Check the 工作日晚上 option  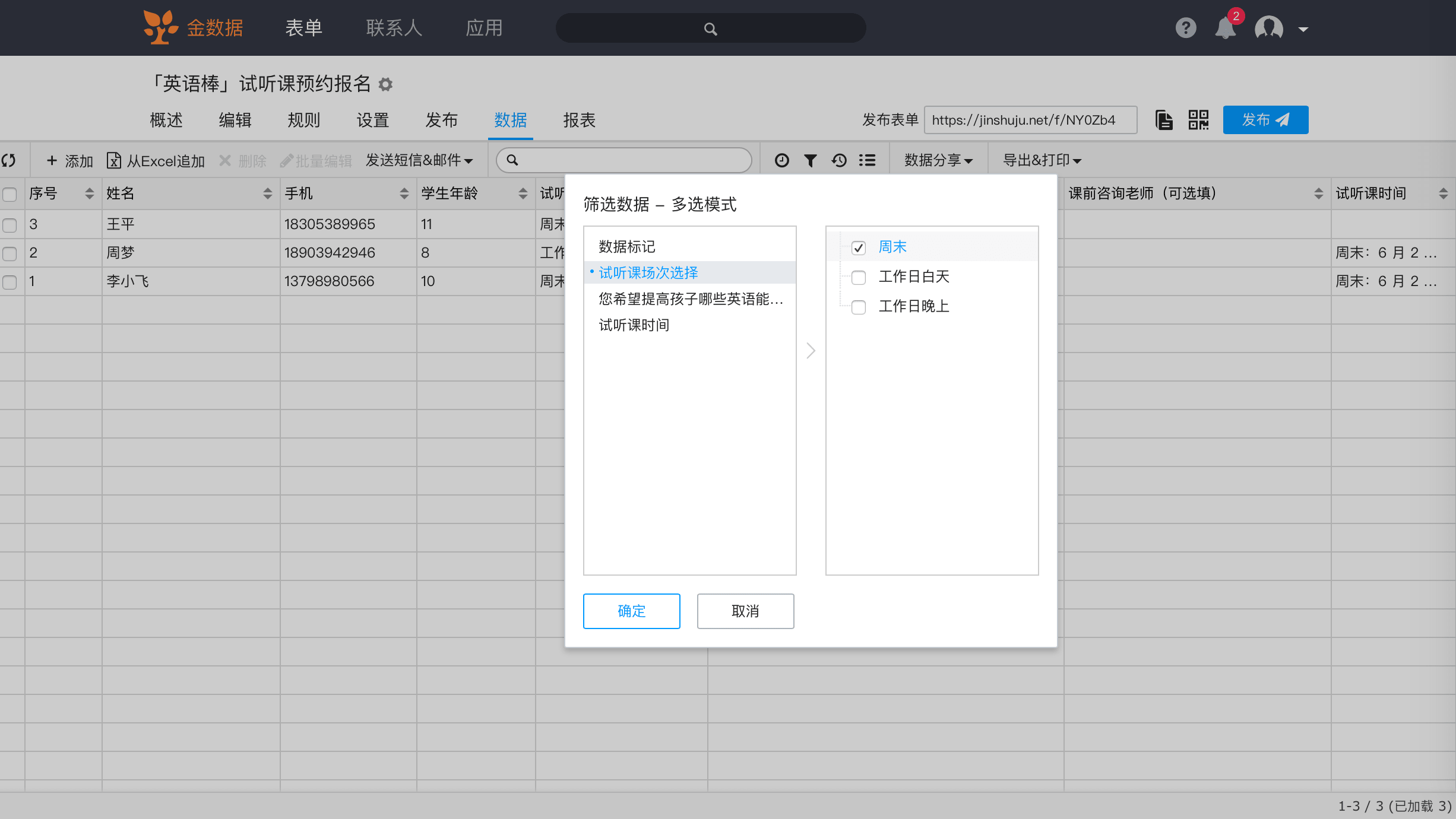(859, 307)
